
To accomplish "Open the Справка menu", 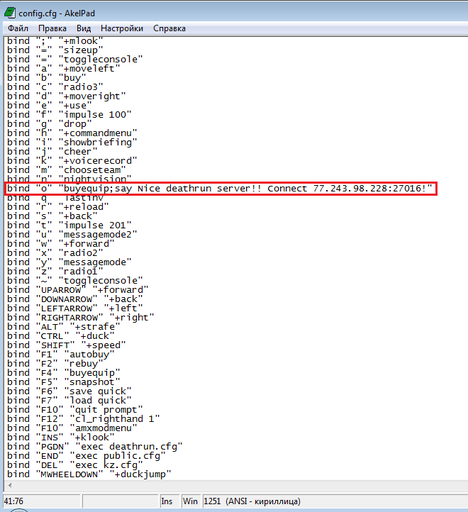I will point(169,28).
